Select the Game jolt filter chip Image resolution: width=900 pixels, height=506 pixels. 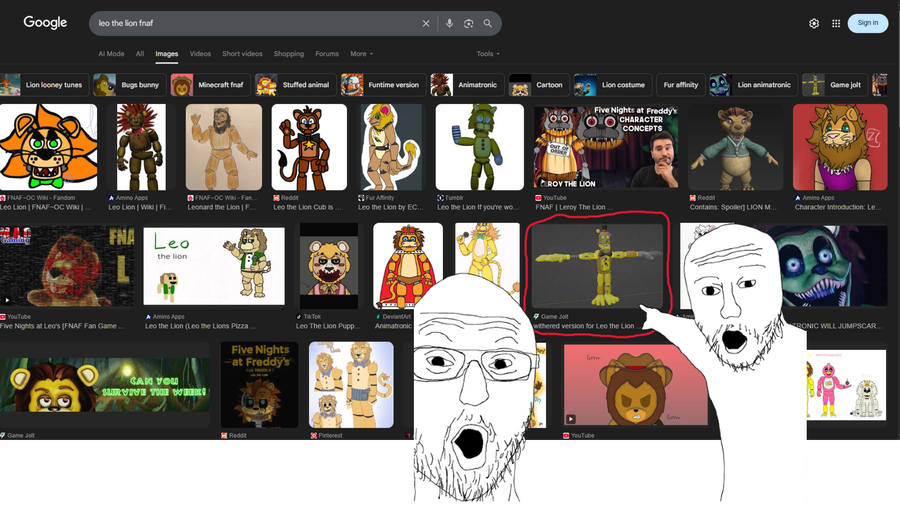click(835, 85)
